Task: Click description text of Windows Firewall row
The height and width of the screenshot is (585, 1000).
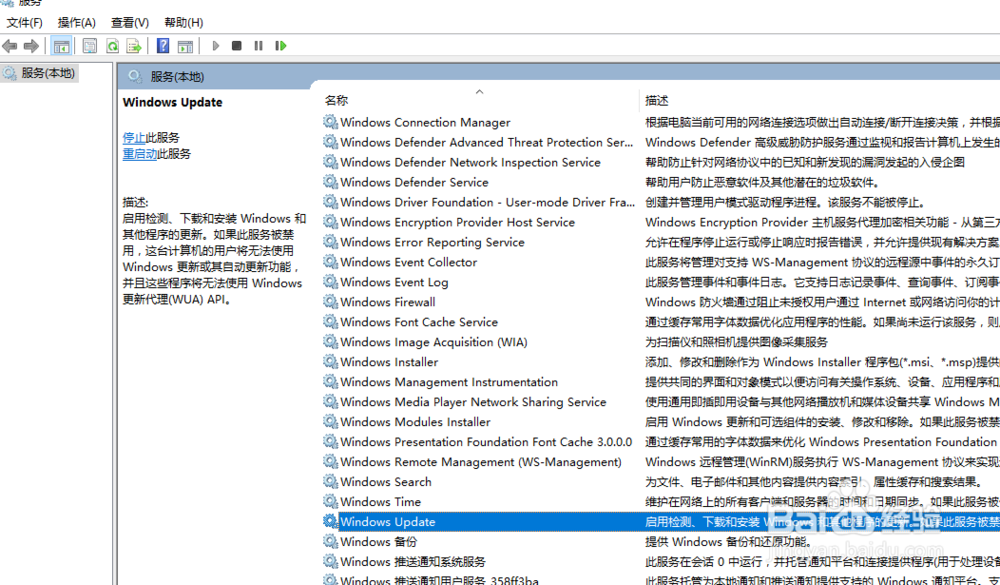Action: click(822, 302)
